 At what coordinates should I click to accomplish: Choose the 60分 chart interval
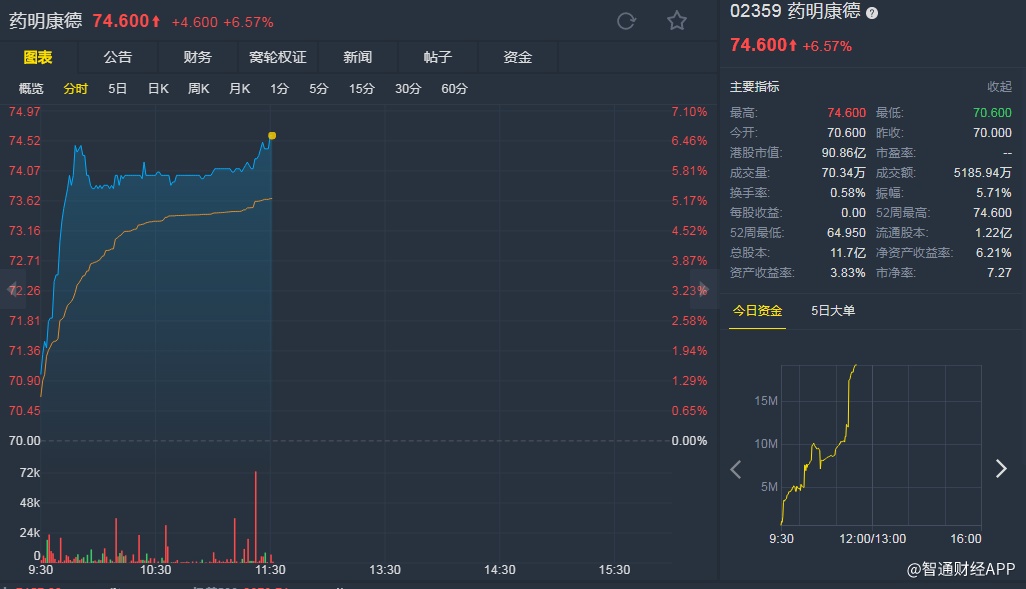(x=454, y=89)
